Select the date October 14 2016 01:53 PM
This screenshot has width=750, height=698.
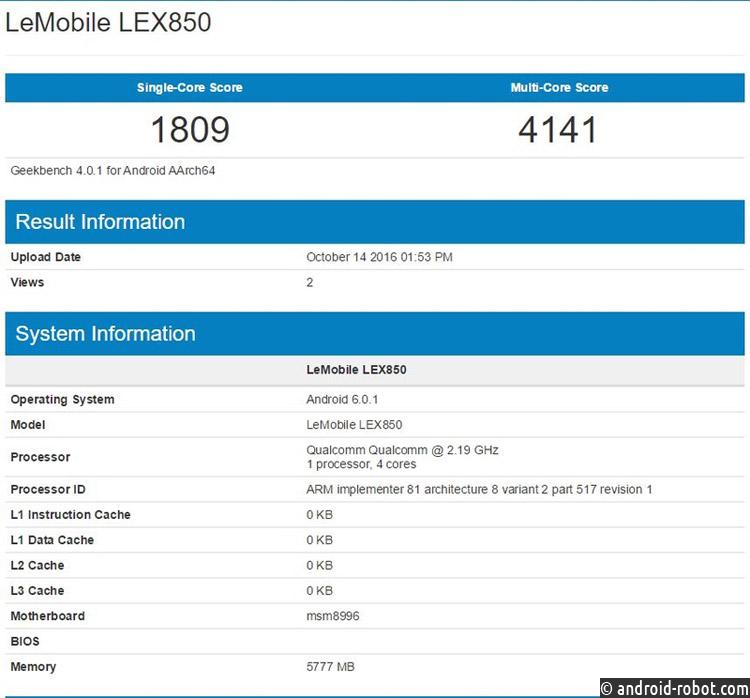[379, 257]
